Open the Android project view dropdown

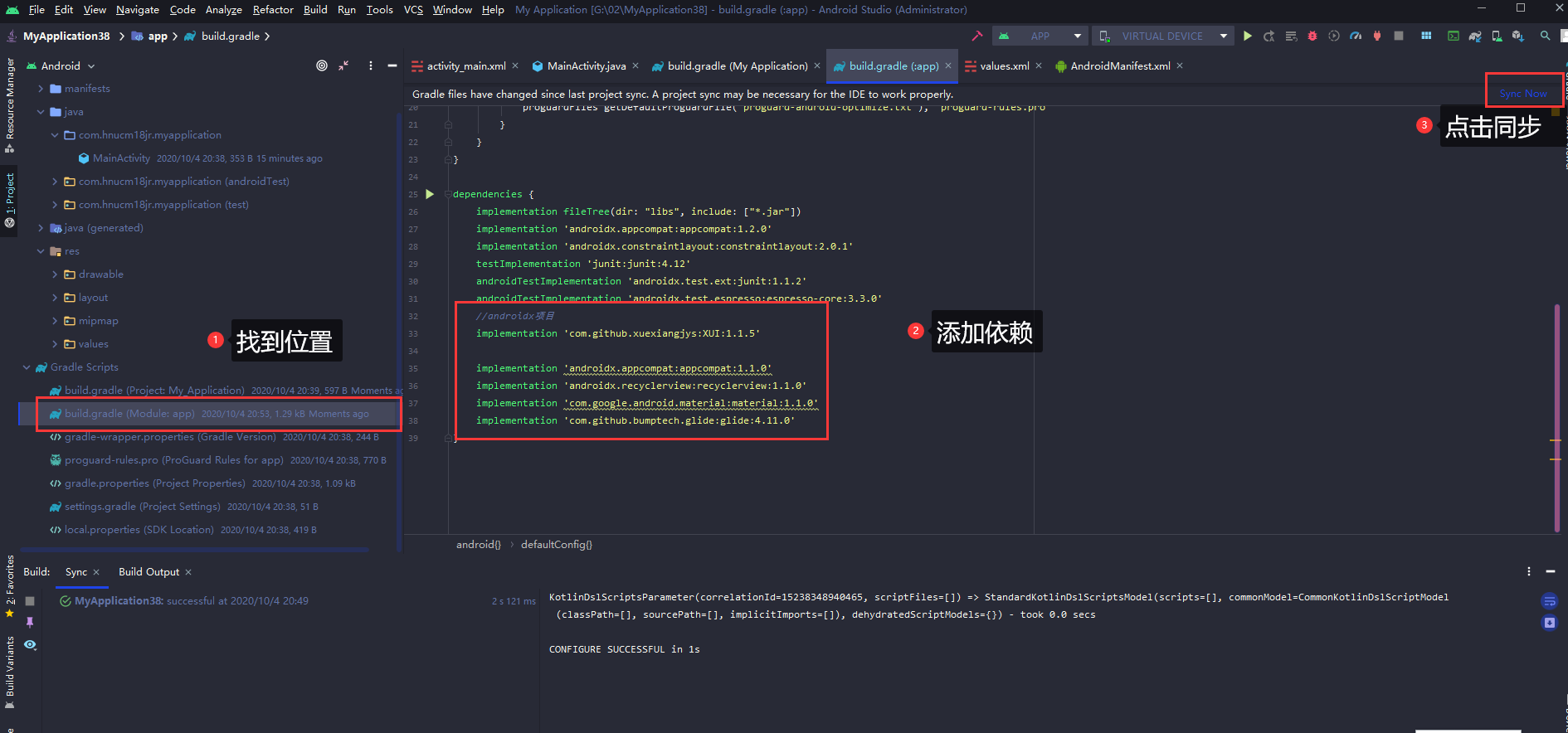click(61, 66)
